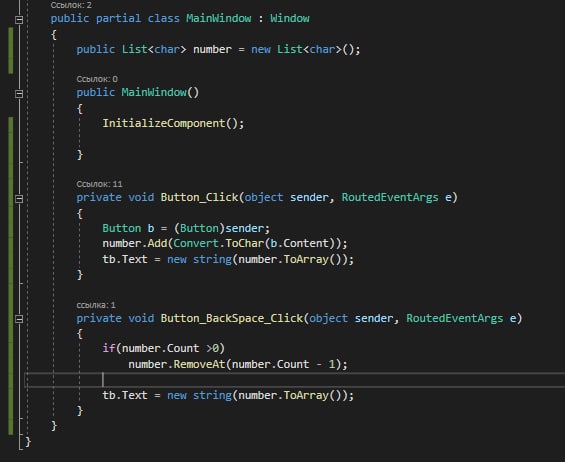Collapse the Button_Click method block
Viewport: 565px width, 462px height.
point(19,199)
